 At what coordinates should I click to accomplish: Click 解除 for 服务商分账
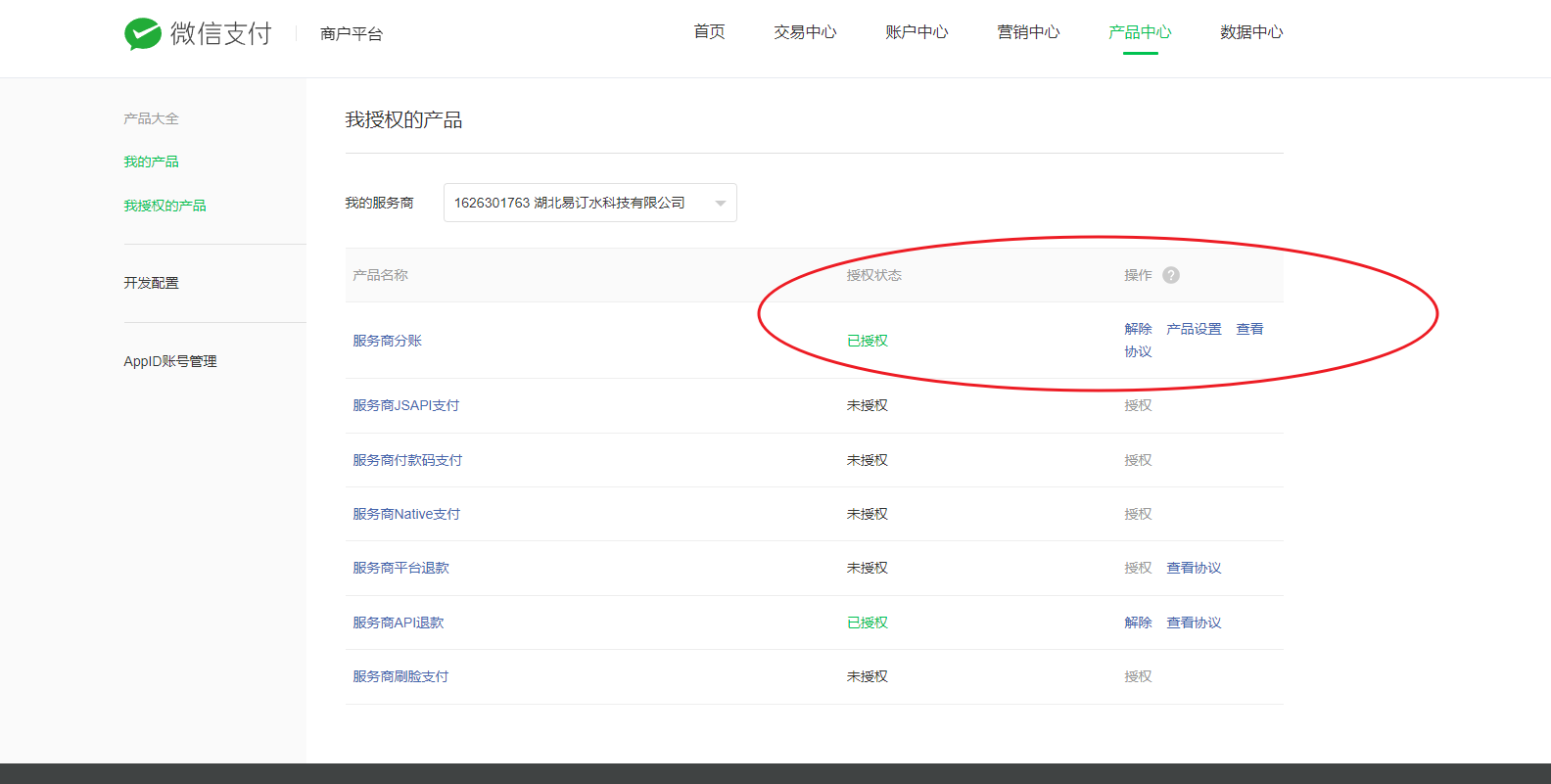coord(1138,329)
